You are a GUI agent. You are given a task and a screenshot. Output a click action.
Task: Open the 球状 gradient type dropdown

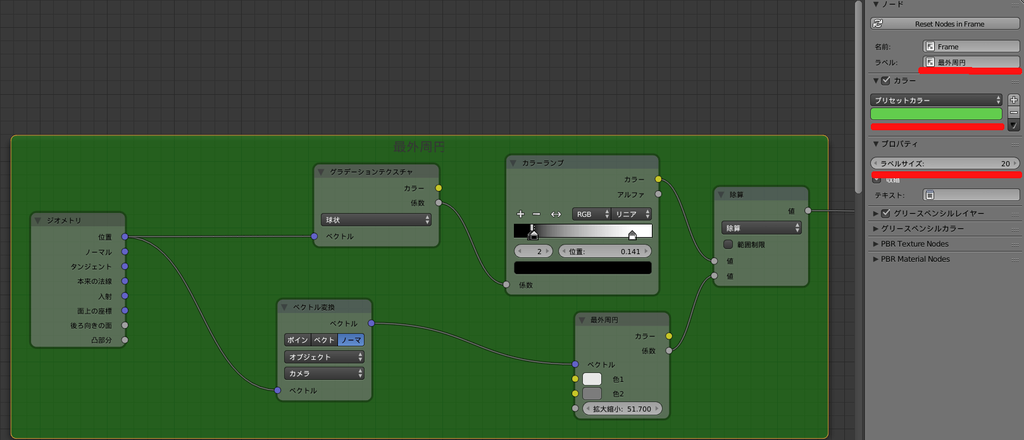(376, 220)
